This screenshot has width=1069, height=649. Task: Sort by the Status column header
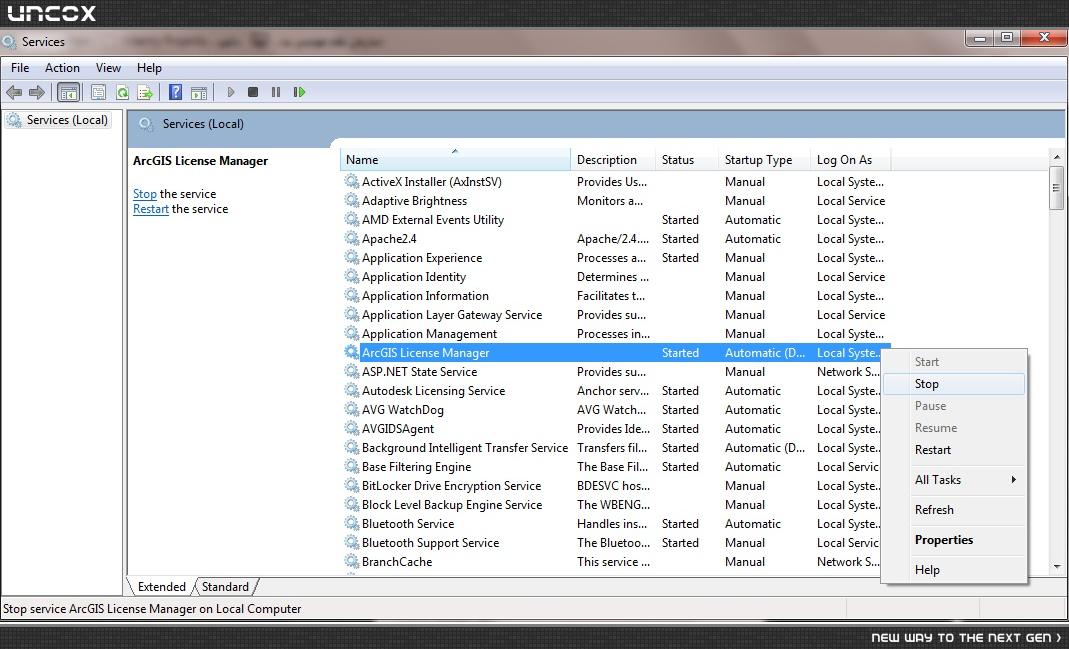(x=686, y=160)
